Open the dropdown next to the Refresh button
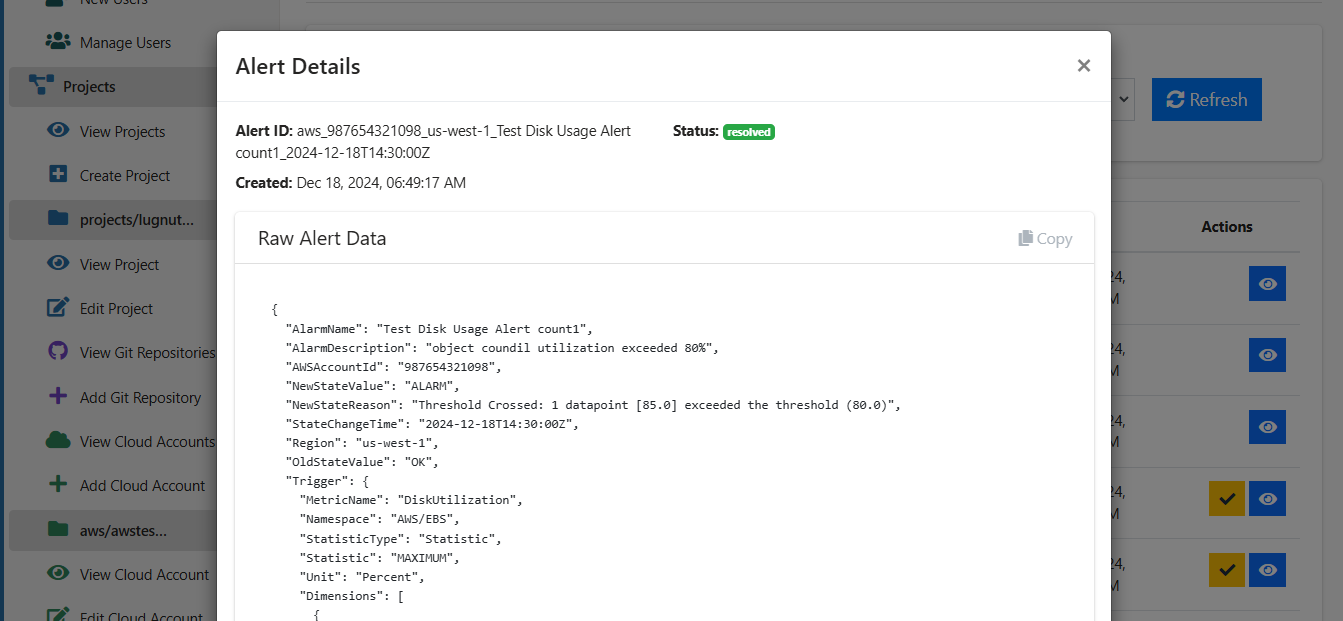Screen dimensions: 1343x621 (x=1123, y=99)
